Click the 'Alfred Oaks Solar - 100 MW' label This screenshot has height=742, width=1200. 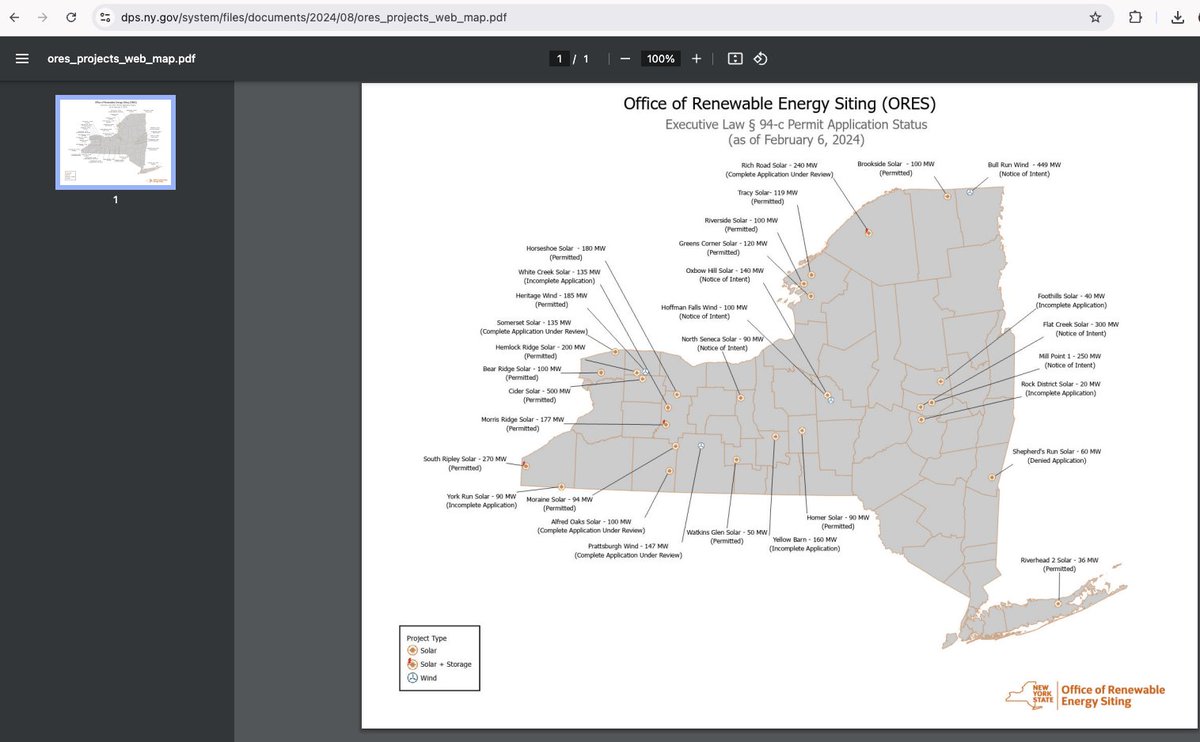click(x=591, y=522)
